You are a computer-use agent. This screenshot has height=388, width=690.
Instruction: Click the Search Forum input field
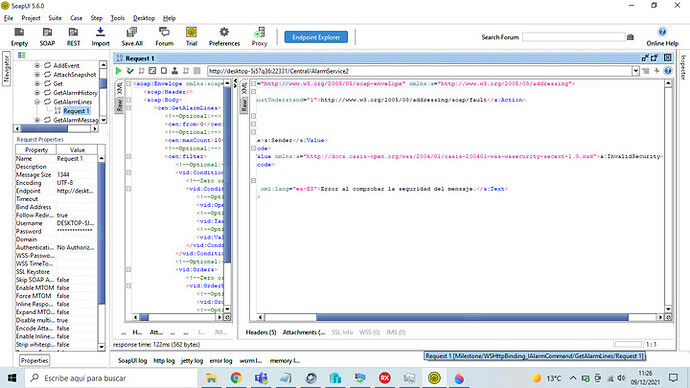[574, 37]
